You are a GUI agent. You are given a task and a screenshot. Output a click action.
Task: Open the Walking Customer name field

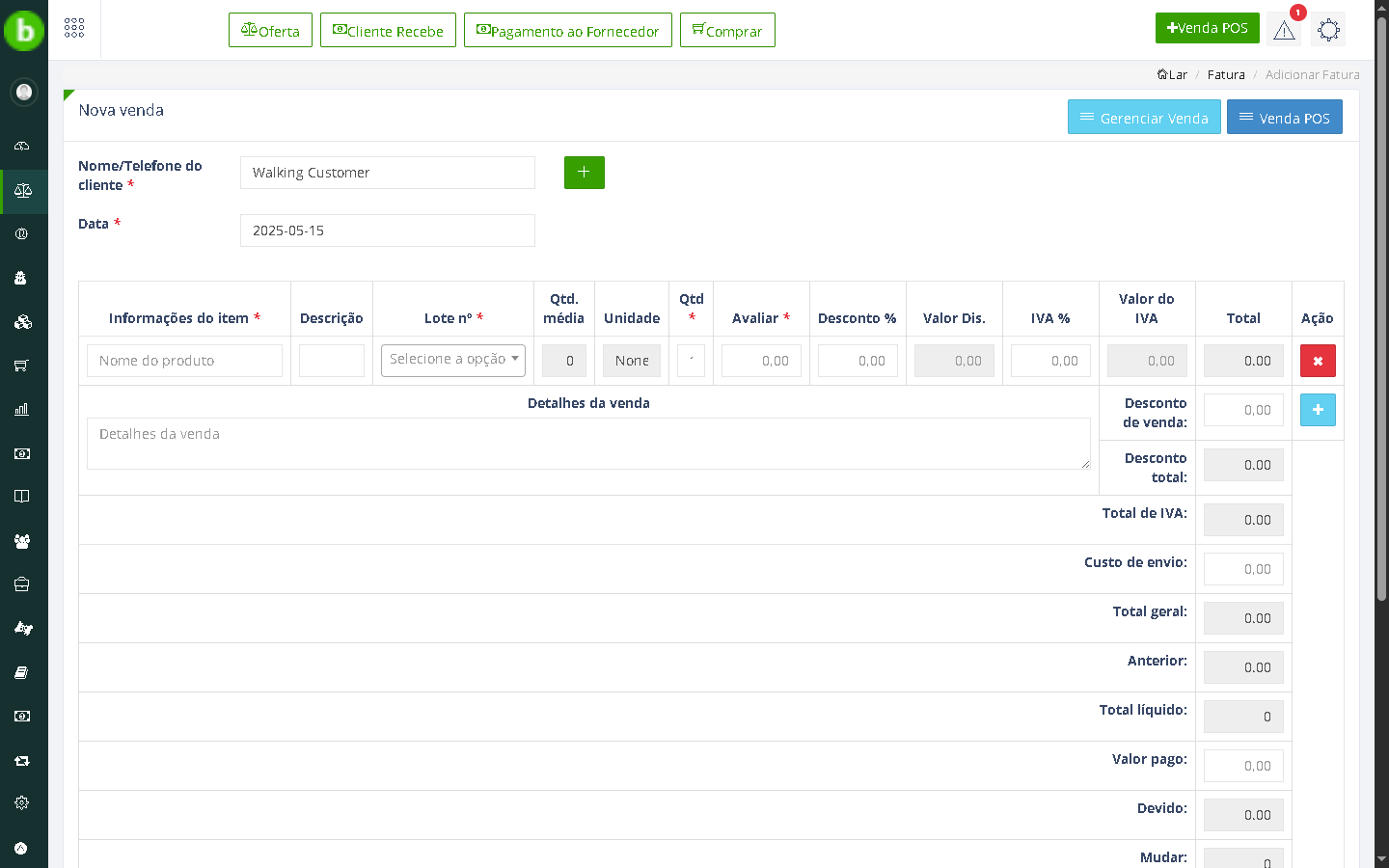[387, 173]
